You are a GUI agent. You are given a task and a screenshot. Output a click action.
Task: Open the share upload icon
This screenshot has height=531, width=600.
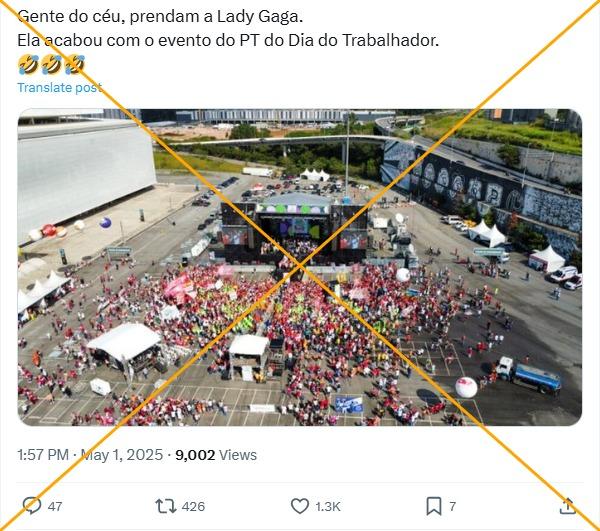coord(567,506)
